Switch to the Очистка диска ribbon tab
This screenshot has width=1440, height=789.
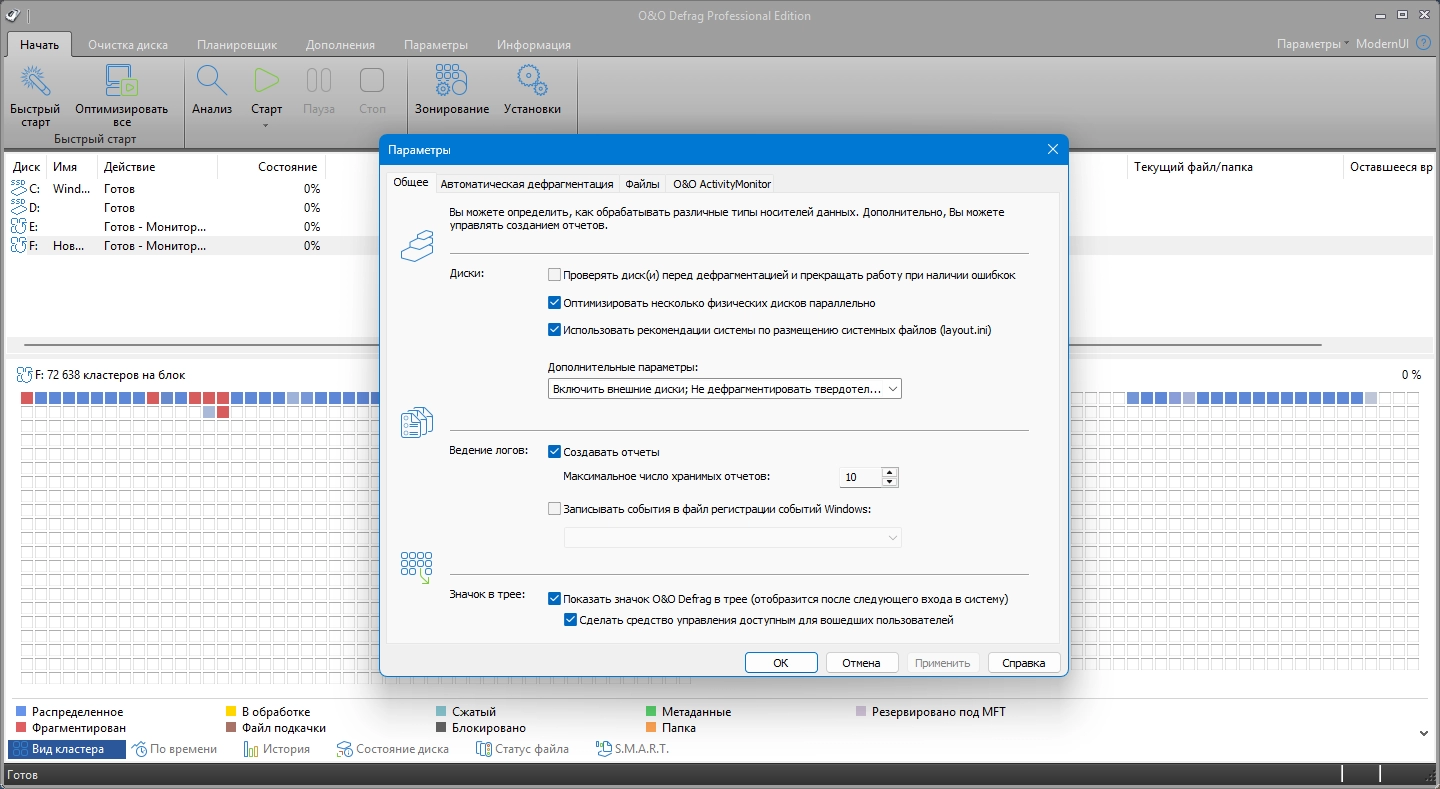pyautogui.click(x=128, y=44)
